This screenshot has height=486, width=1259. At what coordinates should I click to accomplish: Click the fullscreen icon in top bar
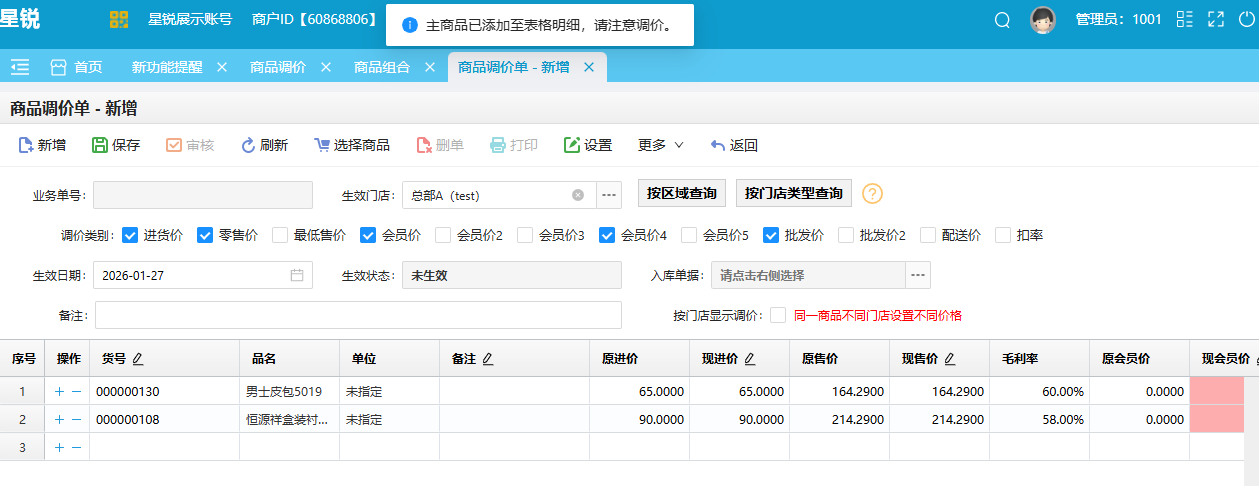(1216, 19)
